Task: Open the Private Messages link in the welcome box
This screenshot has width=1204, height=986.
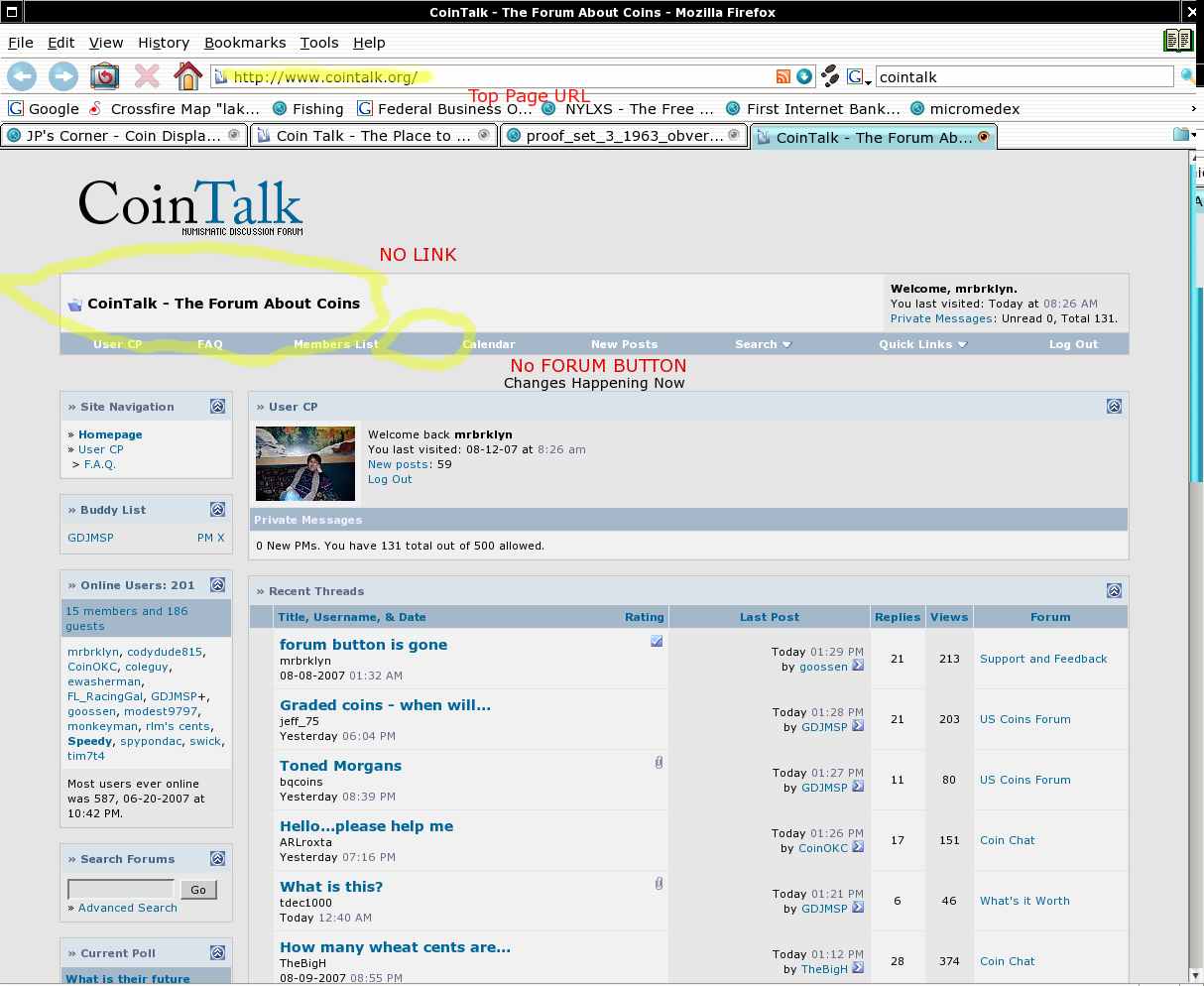Action: click(941, 318)
